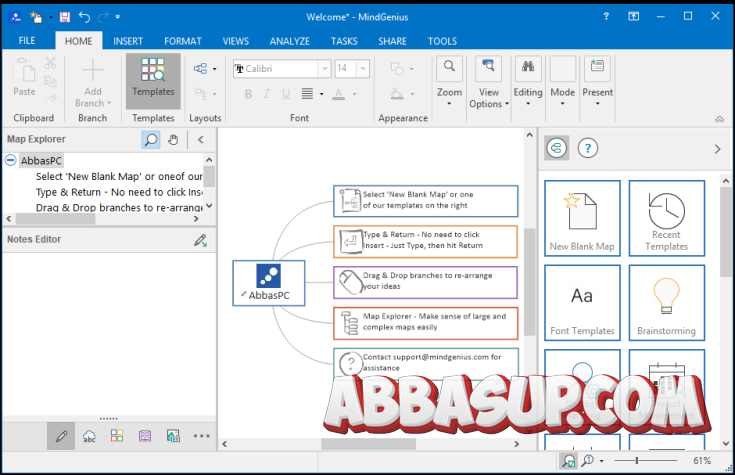Screen dimensions: 735x475
Task: Toggle Underline formatting
Action: (x=286, y=94)
